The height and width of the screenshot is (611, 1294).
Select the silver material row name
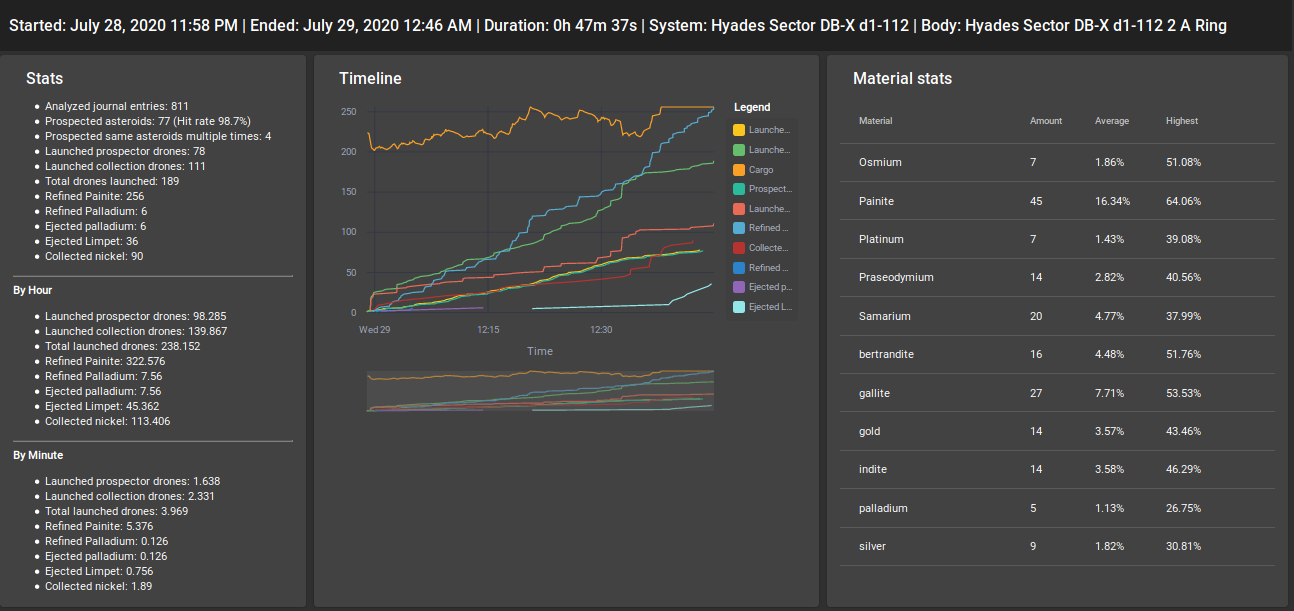click(872, 546)
